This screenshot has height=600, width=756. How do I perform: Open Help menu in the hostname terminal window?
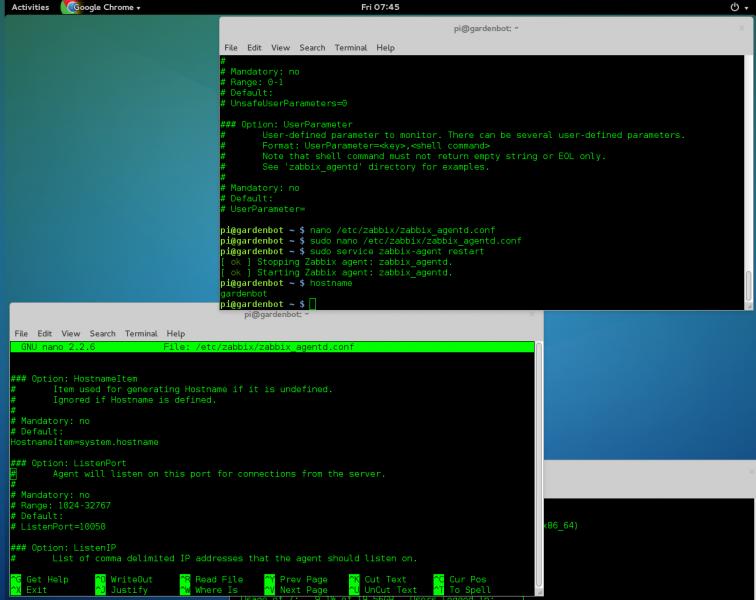click(x=385, y=47)
